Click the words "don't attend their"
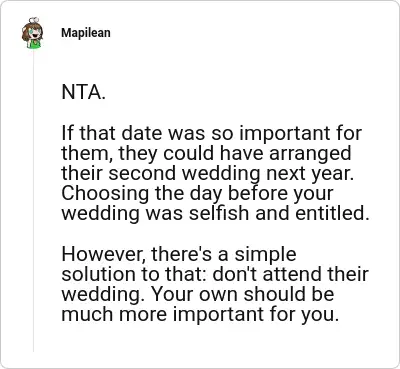 point(290,274)
